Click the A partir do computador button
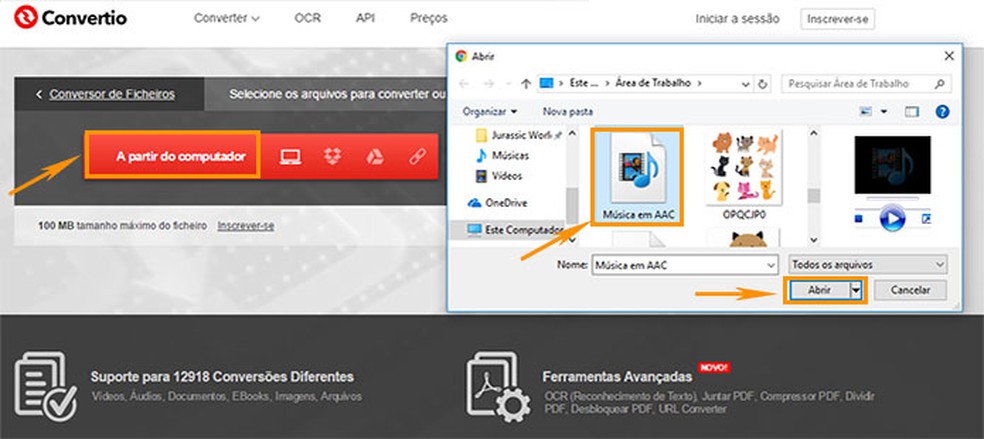Screen dimensions: 984x439 (x=173, y=156)
